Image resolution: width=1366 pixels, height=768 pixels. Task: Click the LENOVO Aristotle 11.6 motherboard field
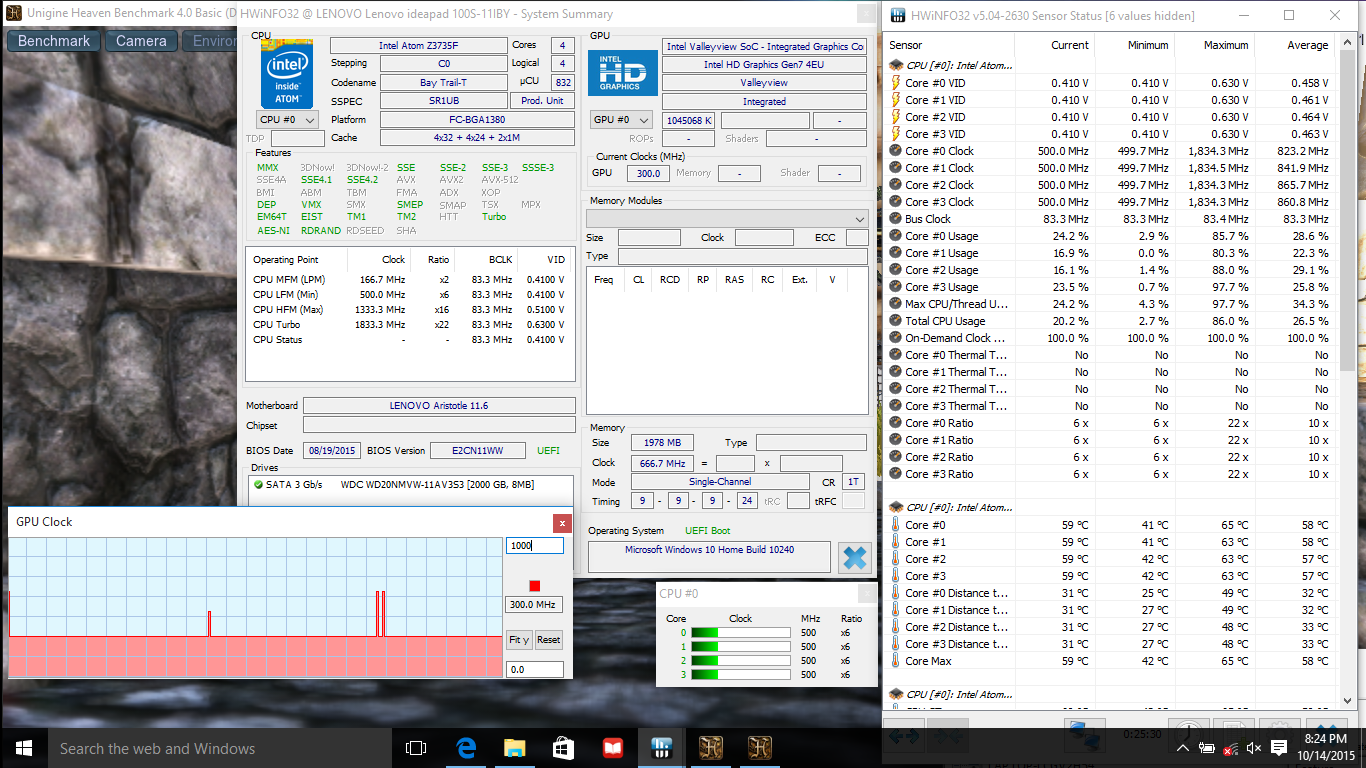(439, 406)
